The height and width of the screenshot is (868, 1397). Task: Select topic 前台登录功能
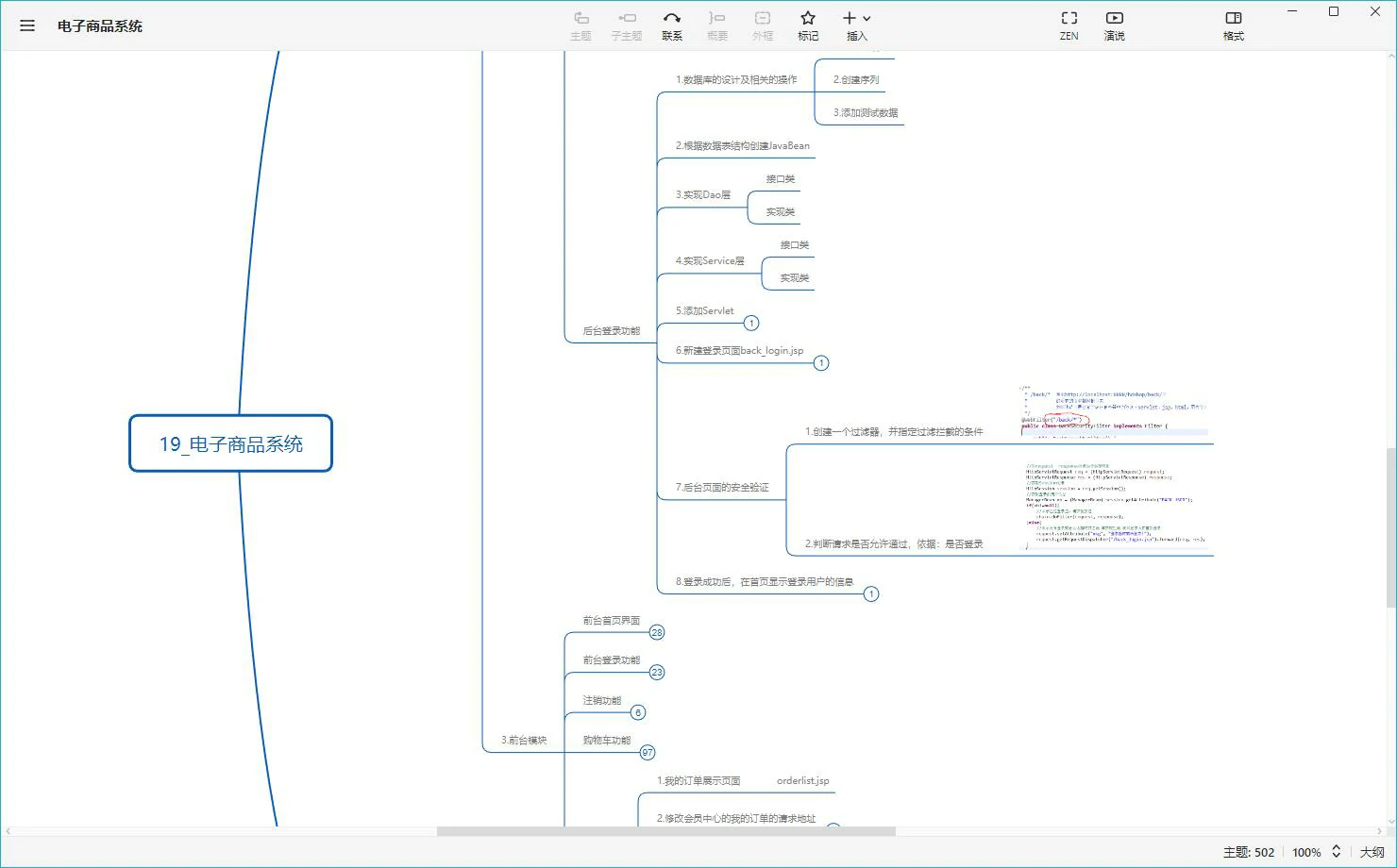(x=612, y=660)
